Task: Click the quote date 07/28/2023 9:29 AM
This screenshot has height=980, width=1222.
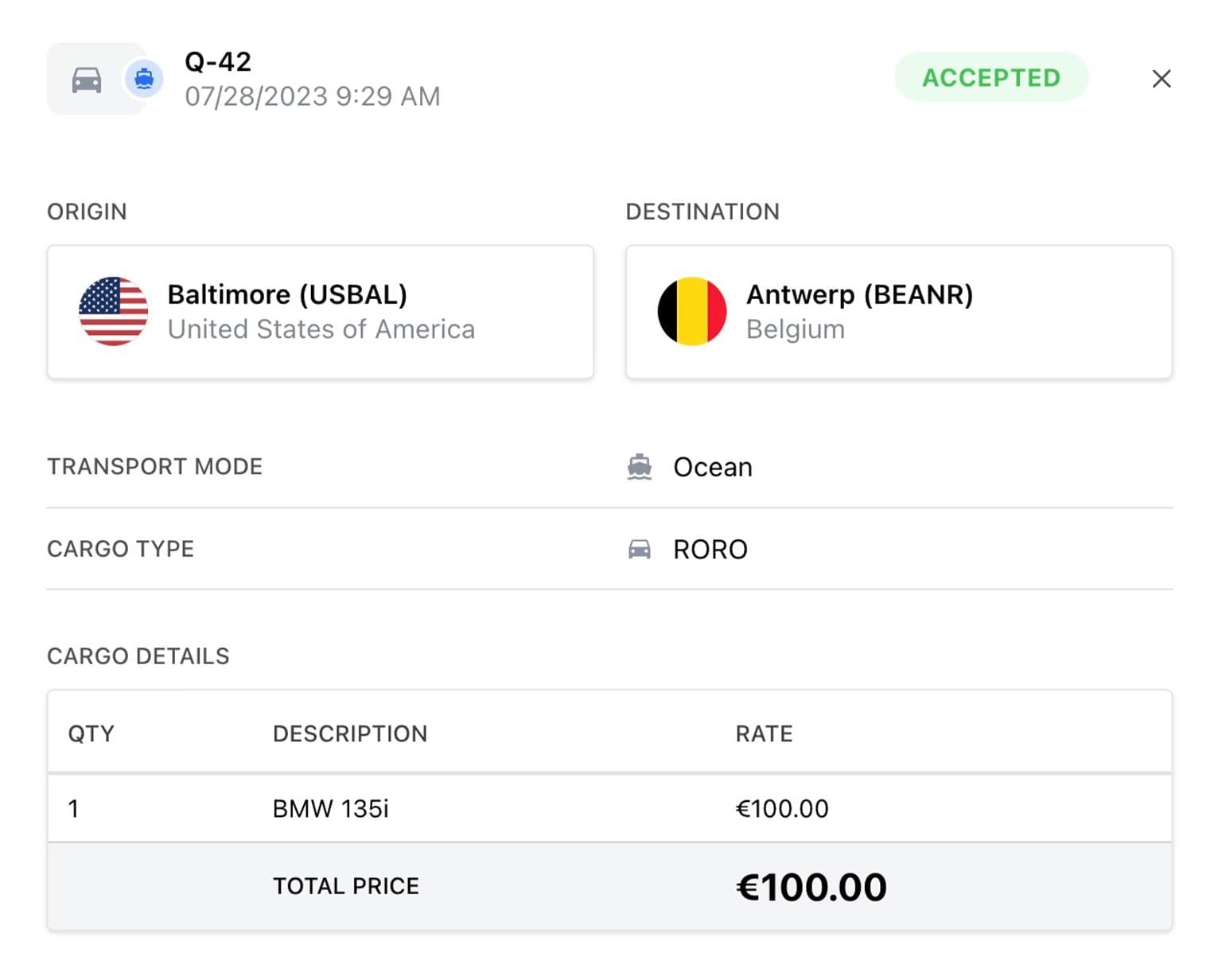Action: tap(313, 96)
